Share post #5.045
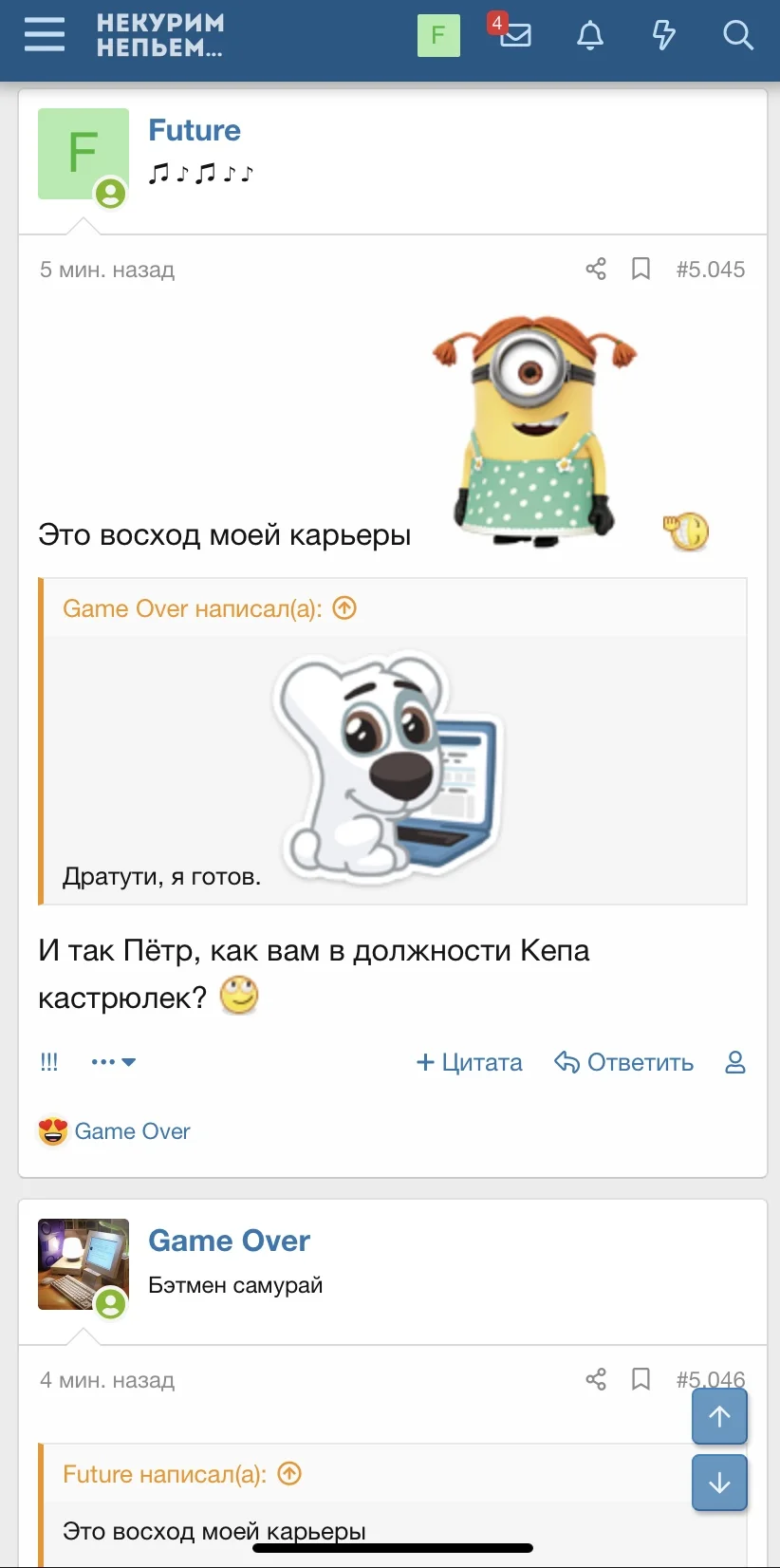The height and width of the screenshot is (1568, 780). tap(596, 270)
